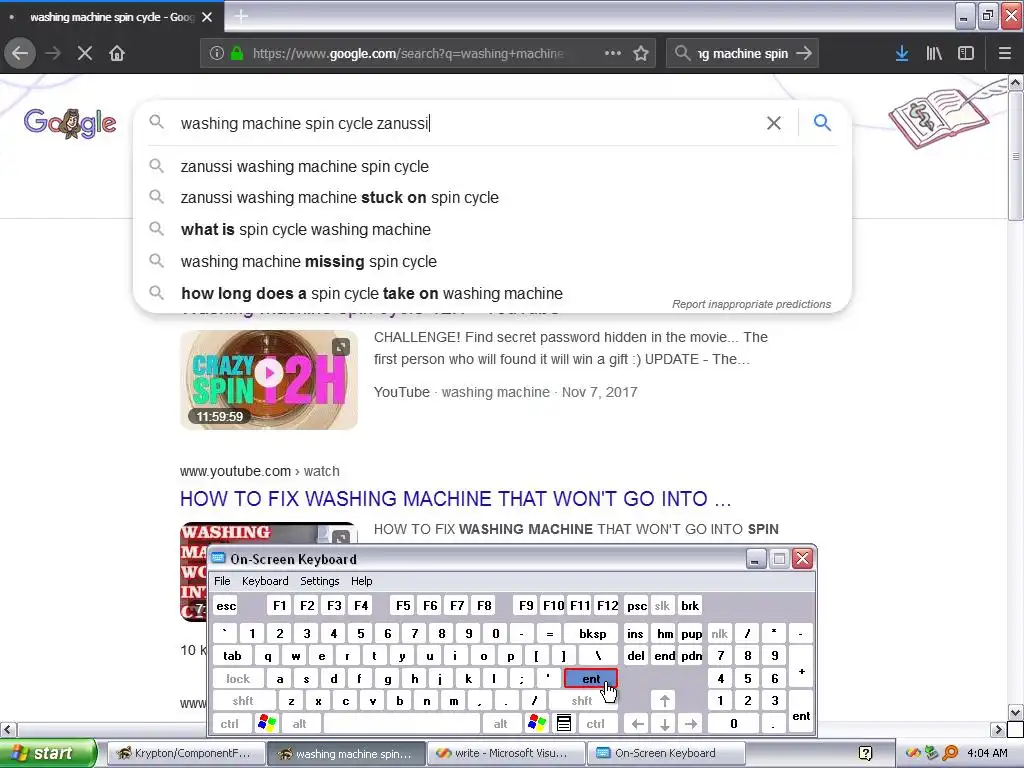Click the F5 key on On-Screen Keyboard

404,605
